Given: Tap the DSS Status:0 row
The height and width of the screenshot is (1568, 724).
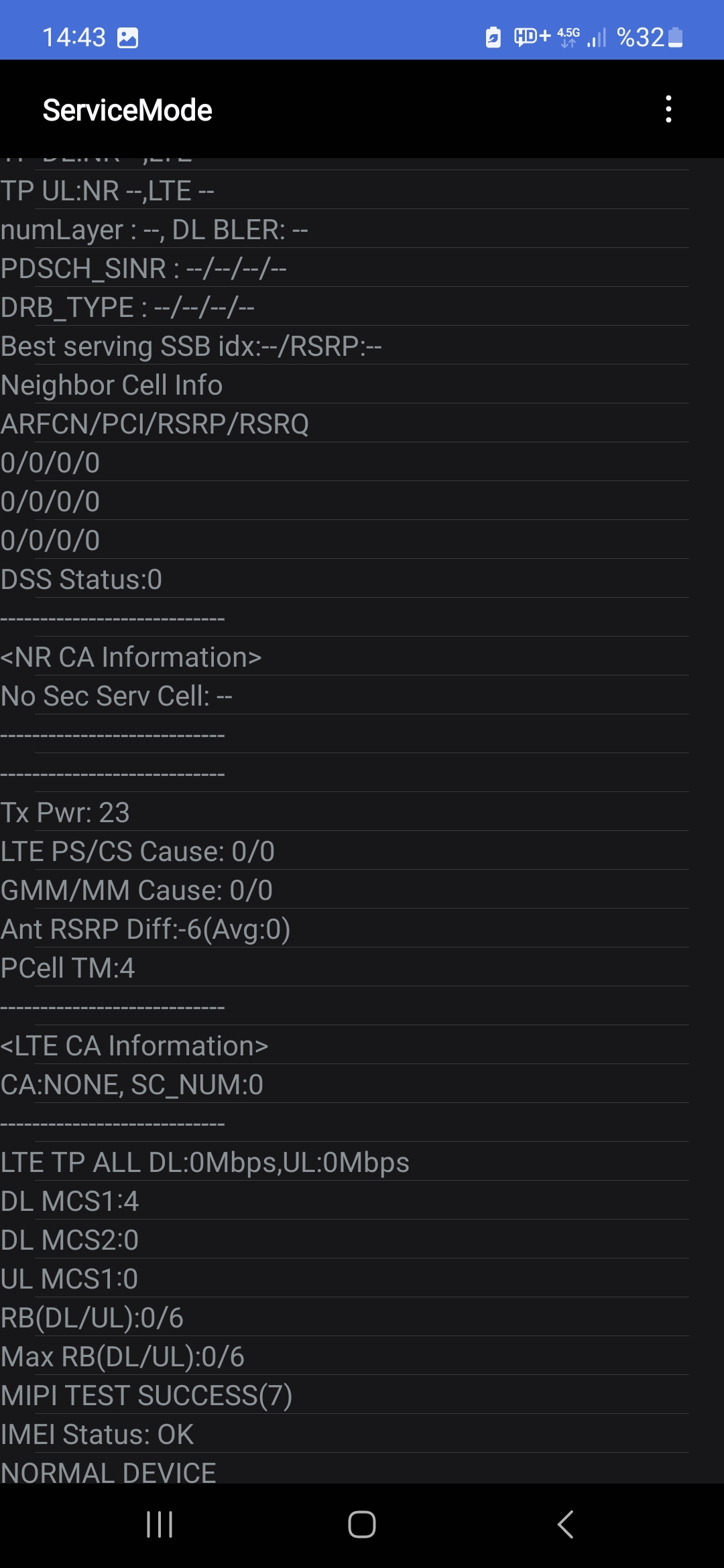Looking at the screenshot, I should (345, 579).
